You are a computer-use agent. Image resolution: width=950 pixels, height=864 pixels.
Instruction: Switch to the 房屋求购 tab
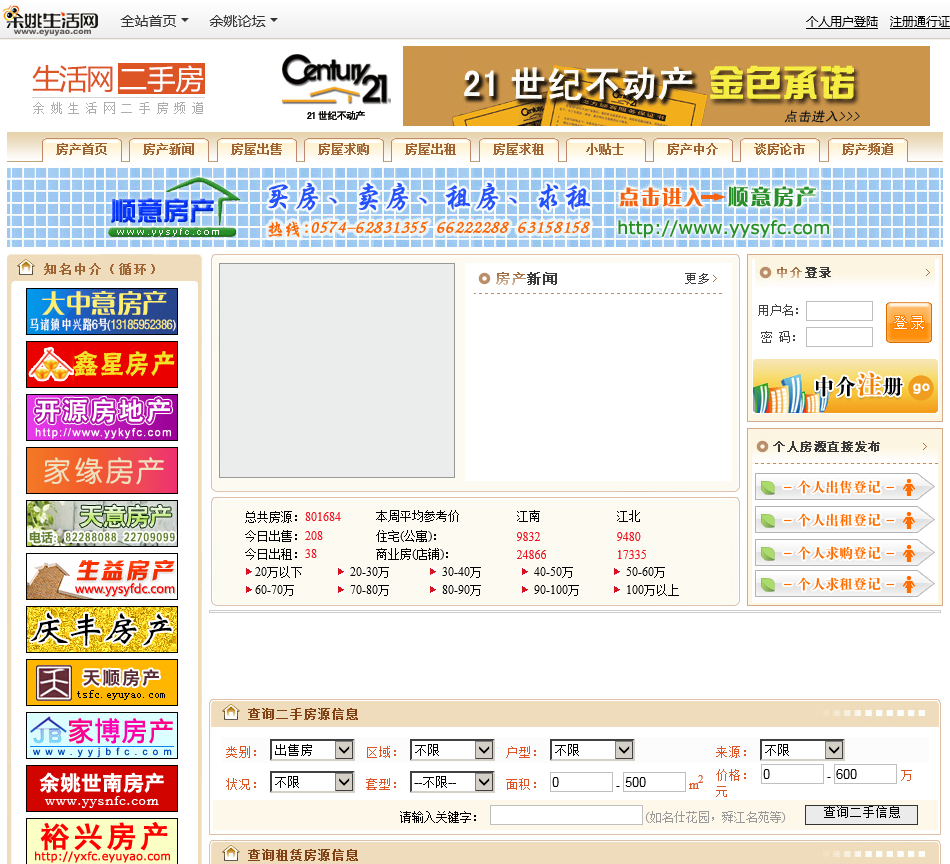(344, 150)
